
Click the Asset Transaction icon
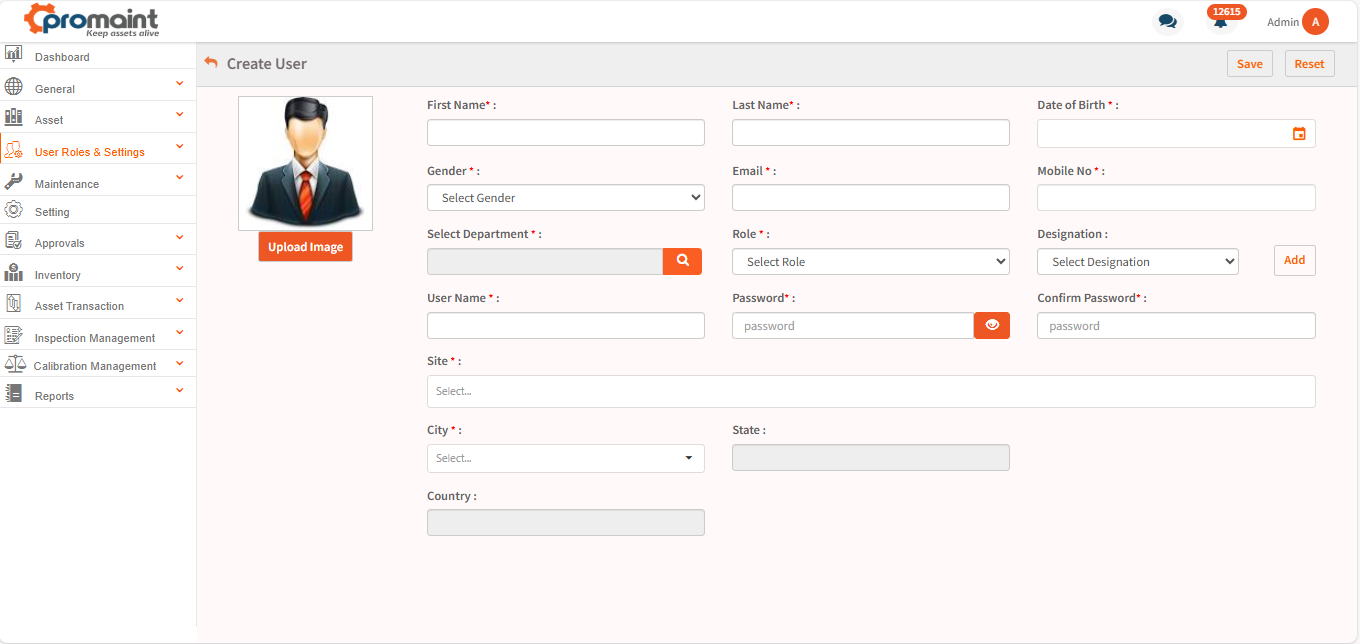[14, 303]
